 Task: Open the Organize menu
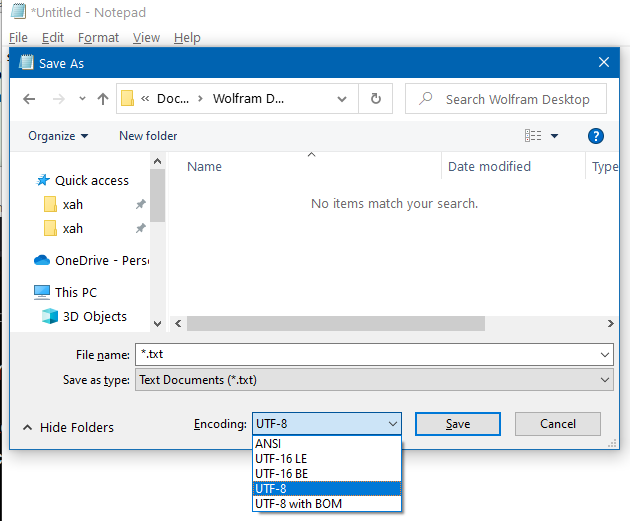click(58, 136)
